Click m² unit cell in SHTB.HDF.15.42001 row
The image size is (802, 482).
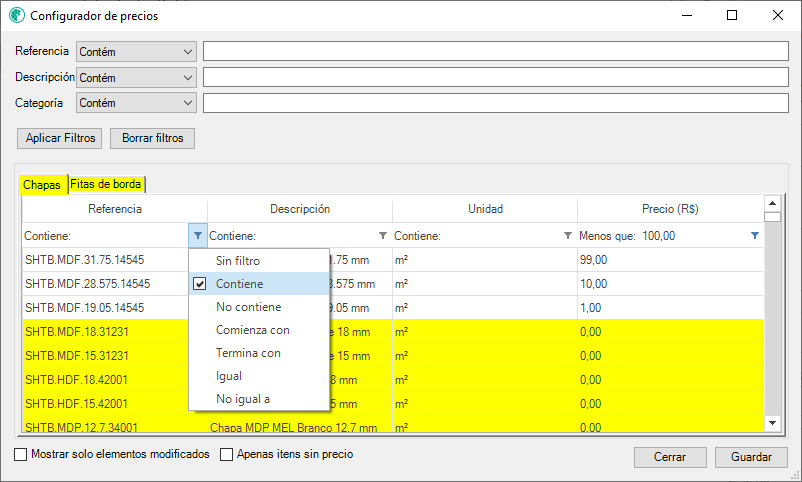485,404
